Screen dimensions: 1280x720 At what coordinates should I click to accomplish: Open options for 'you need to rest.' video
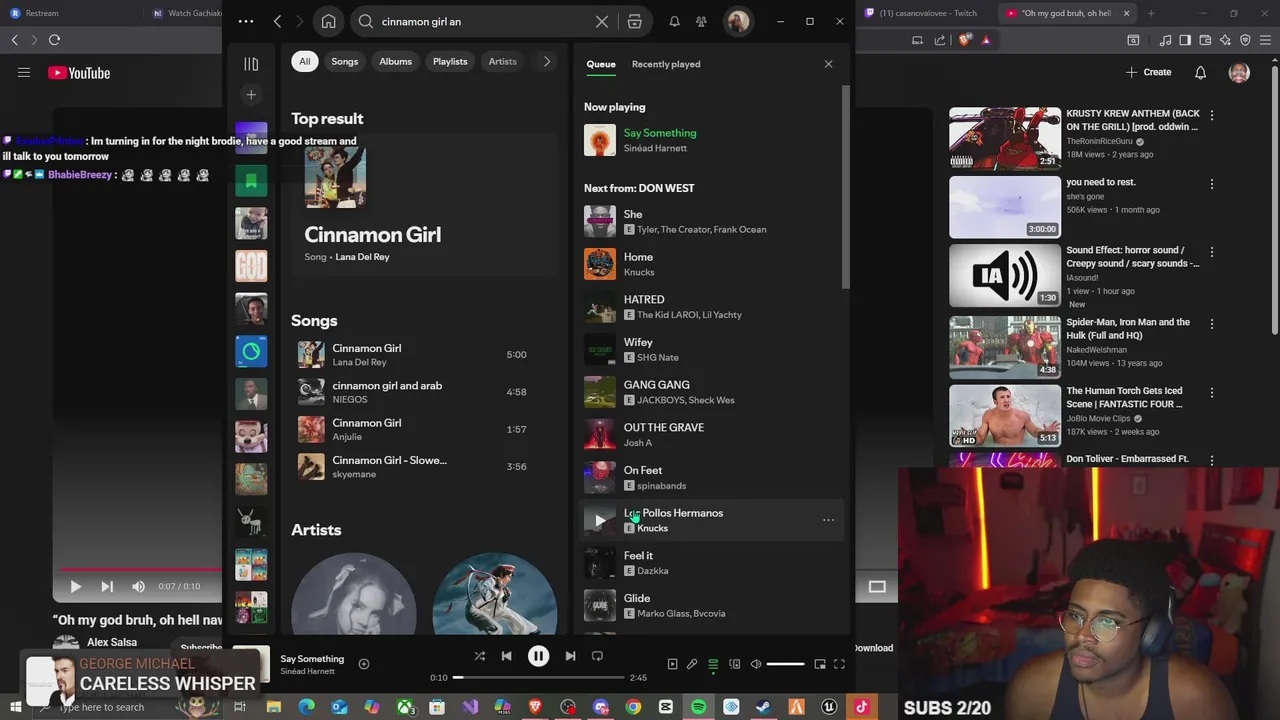pyautogui.click(x=1212, y=184)
